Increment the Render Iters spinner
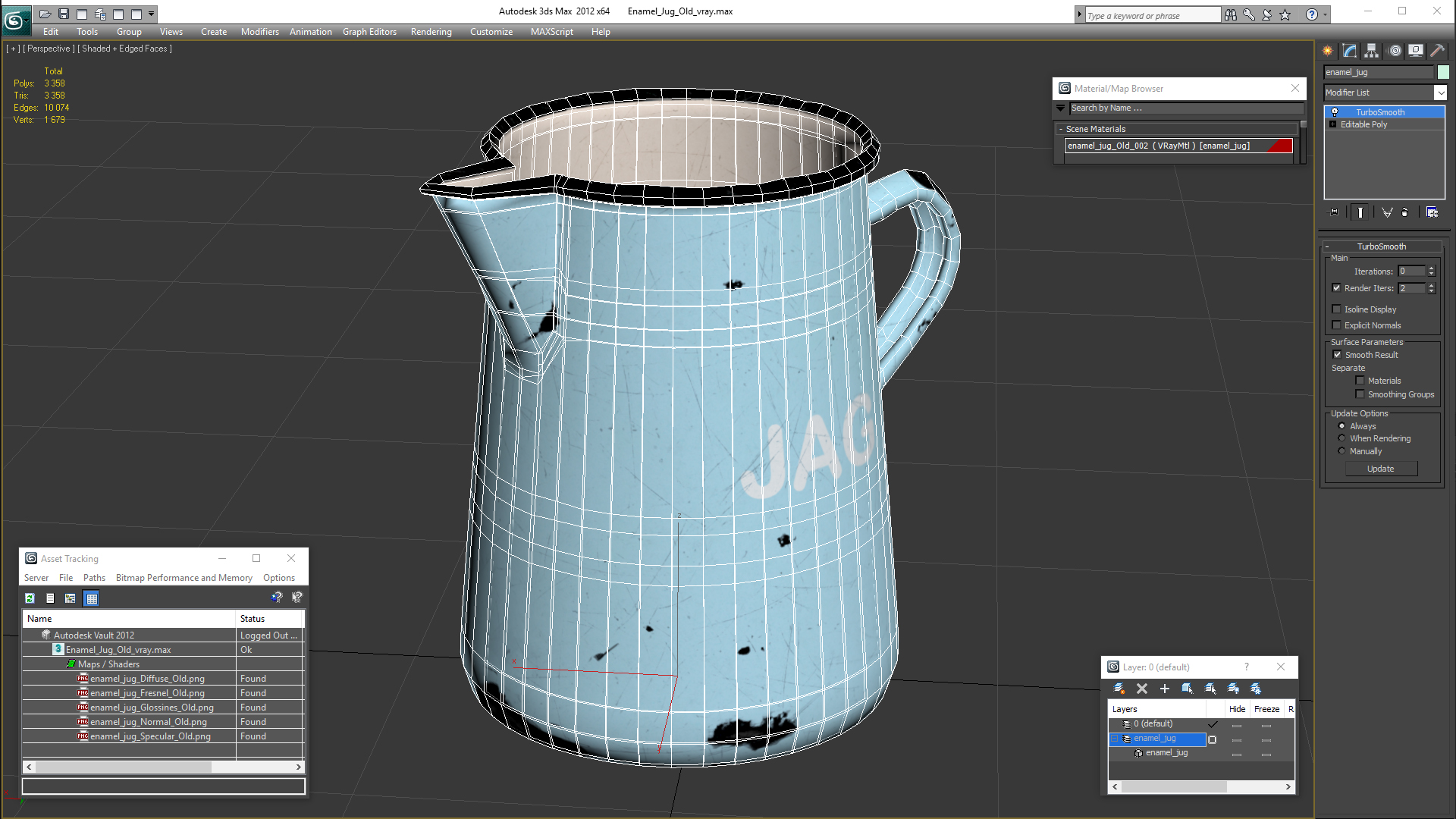The height and width of the screenshot is (819, 1456). coord(1432,285)
